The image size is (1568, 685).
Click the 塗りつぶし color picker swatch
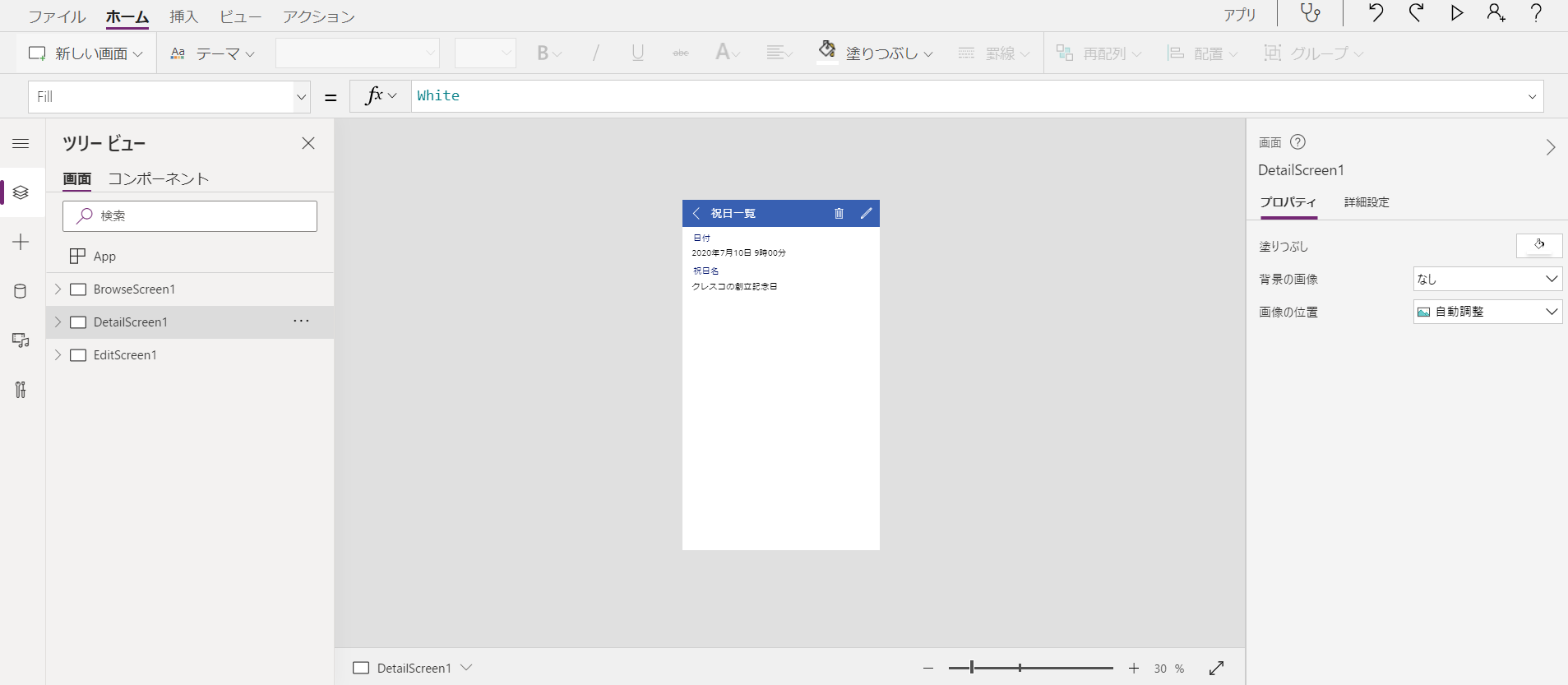pos(1539,246)
